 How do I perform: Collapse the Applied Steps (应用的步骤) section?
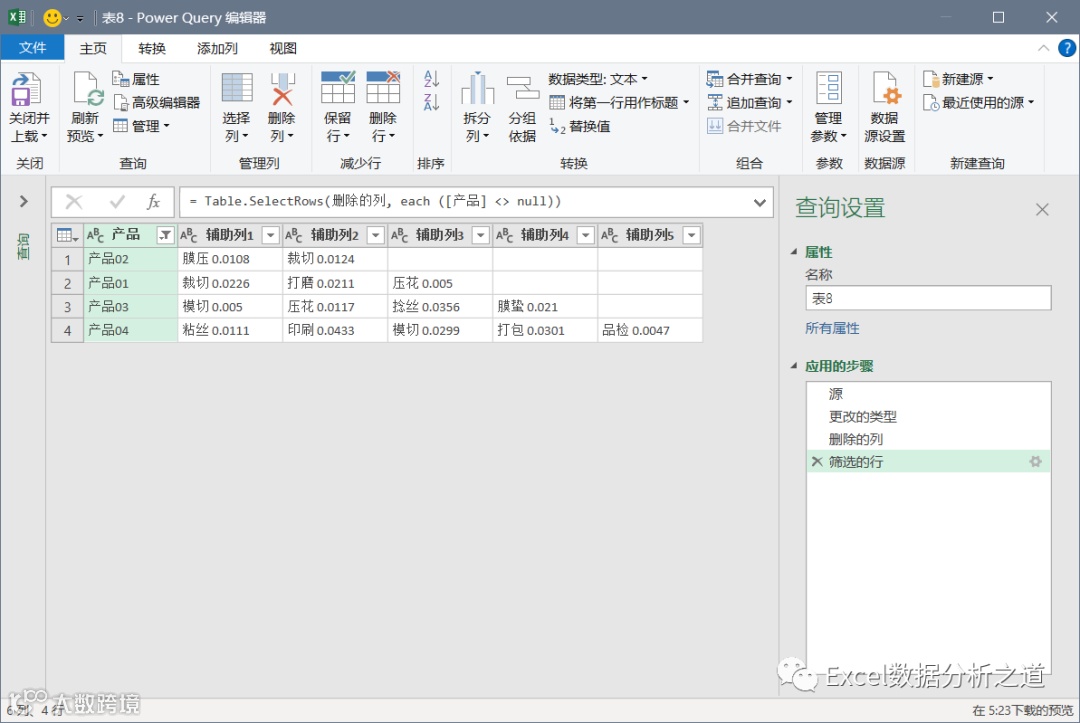coord(793,366)
